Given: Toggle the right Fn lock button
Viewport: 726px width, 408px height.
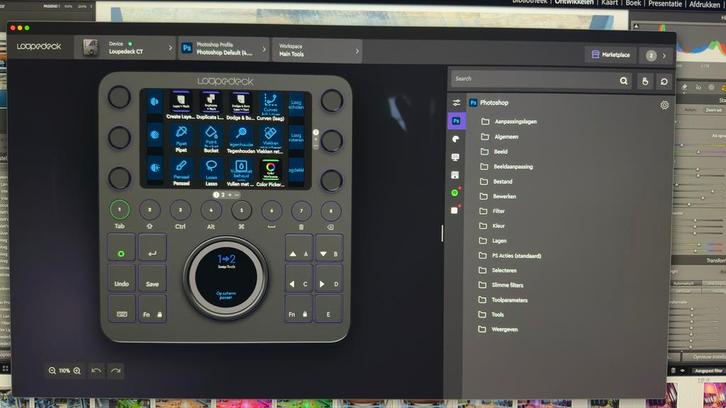Looking at the screenshot, I should (298, 309).
